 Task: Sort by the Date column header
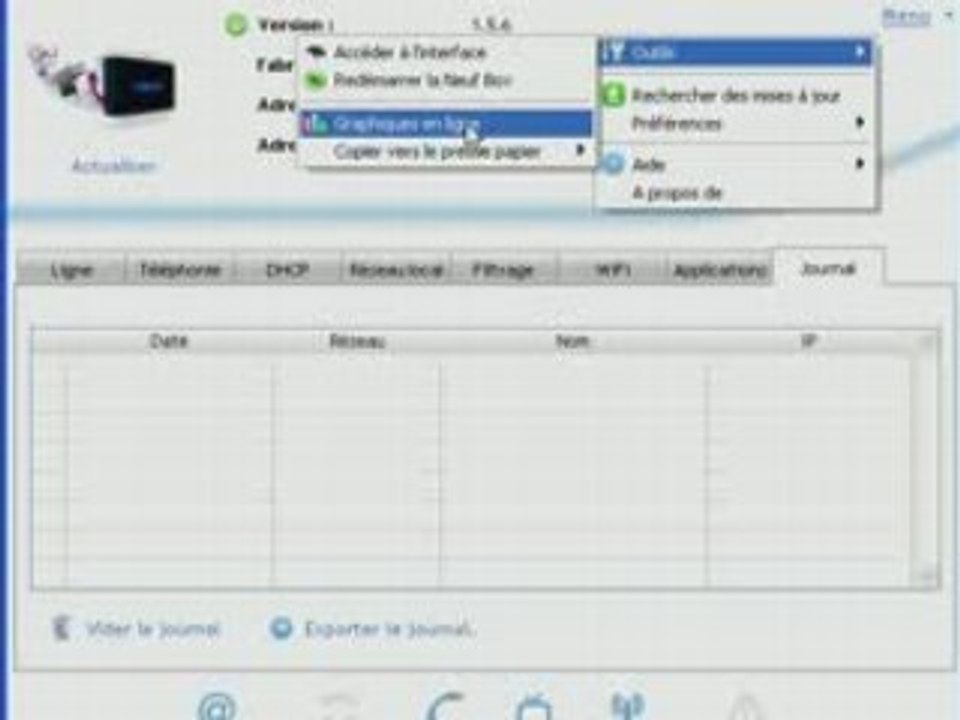(x=169, y=341)
